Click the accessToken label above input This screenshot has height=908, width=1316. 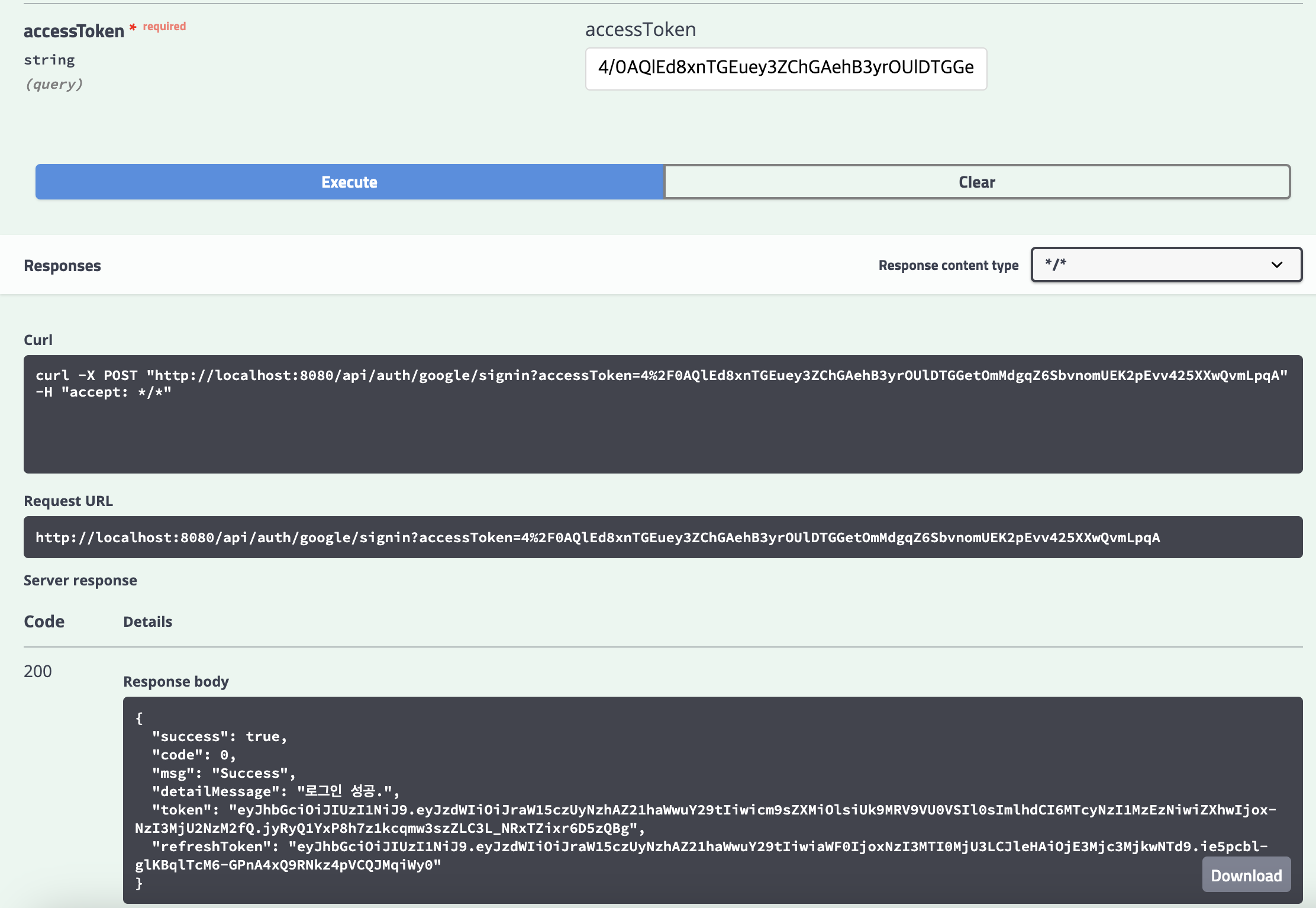tap(641, 30)
